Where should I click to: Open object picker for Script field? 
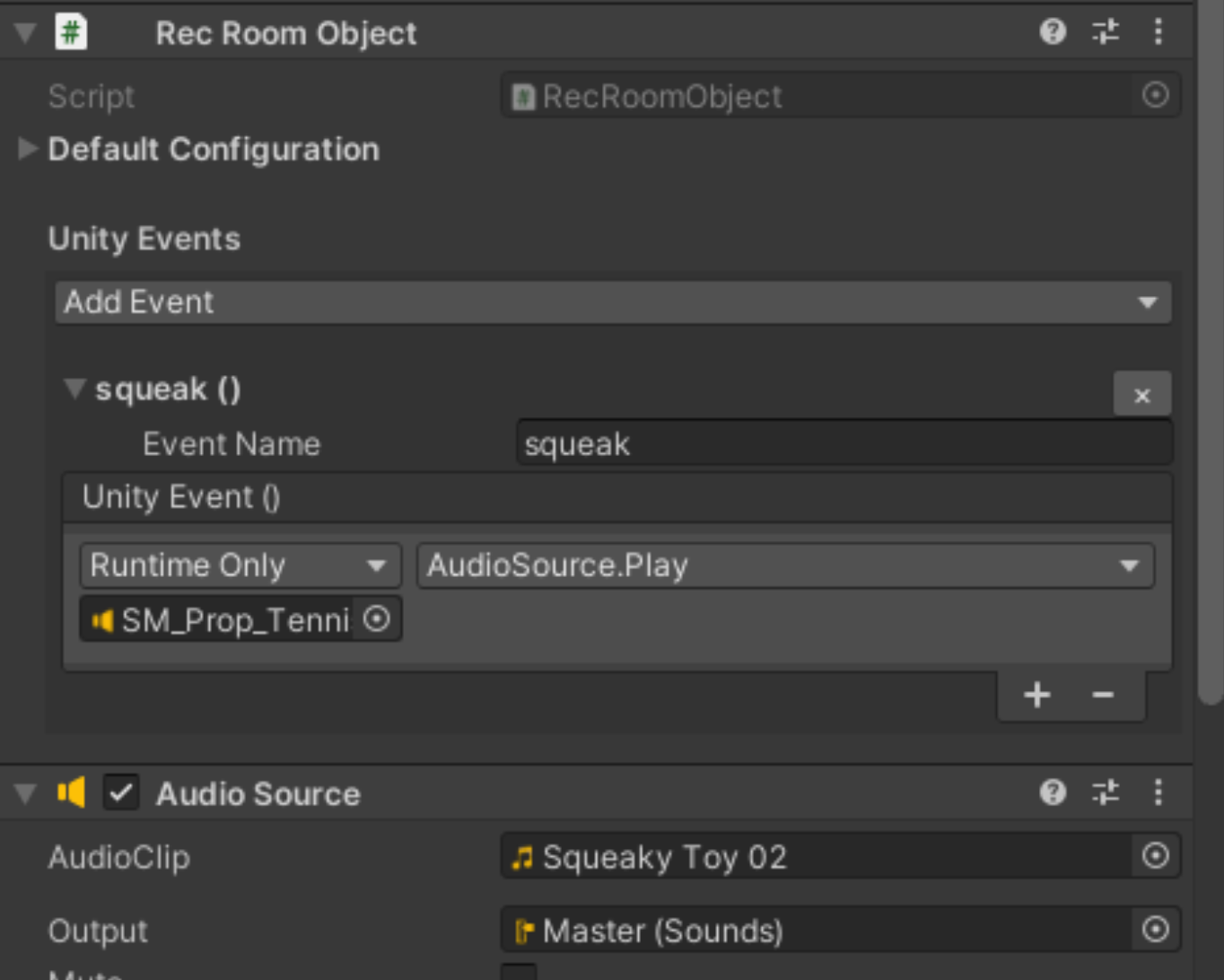click(1155, 95)
